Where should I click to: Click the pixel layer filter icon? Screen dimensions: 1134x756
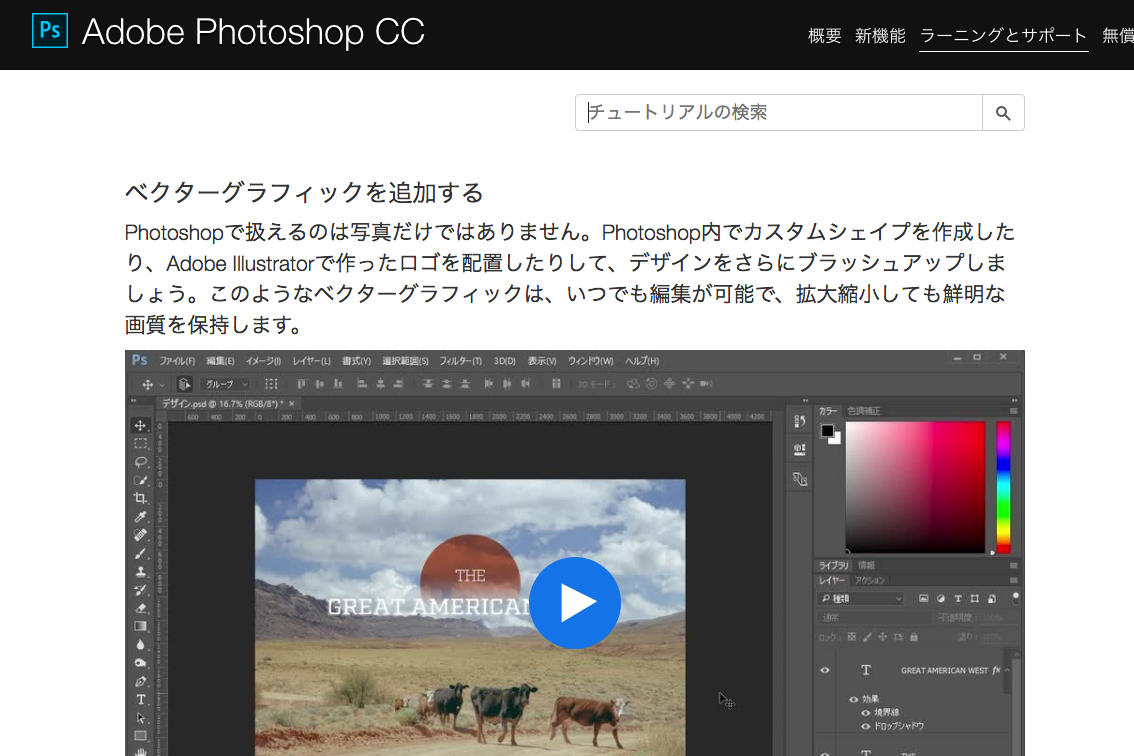(x=924, y=598)
